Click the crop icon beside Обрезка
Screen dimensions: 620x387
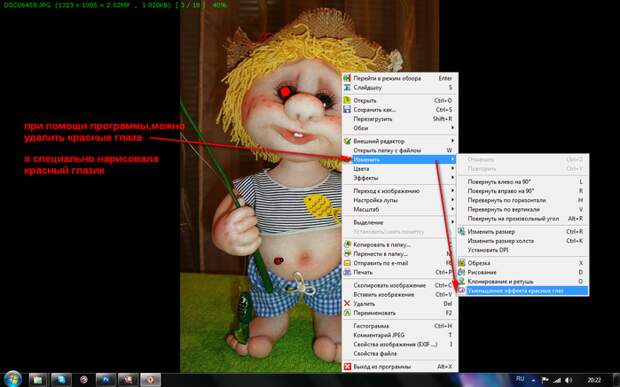[461, 263]
